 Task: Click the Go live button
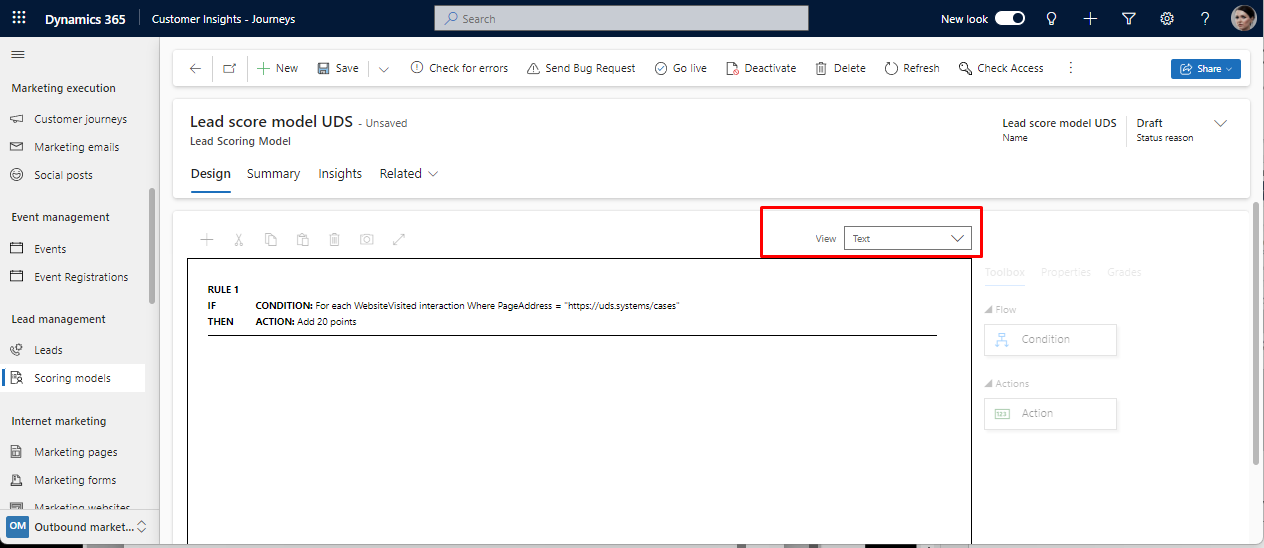(680, 68)
